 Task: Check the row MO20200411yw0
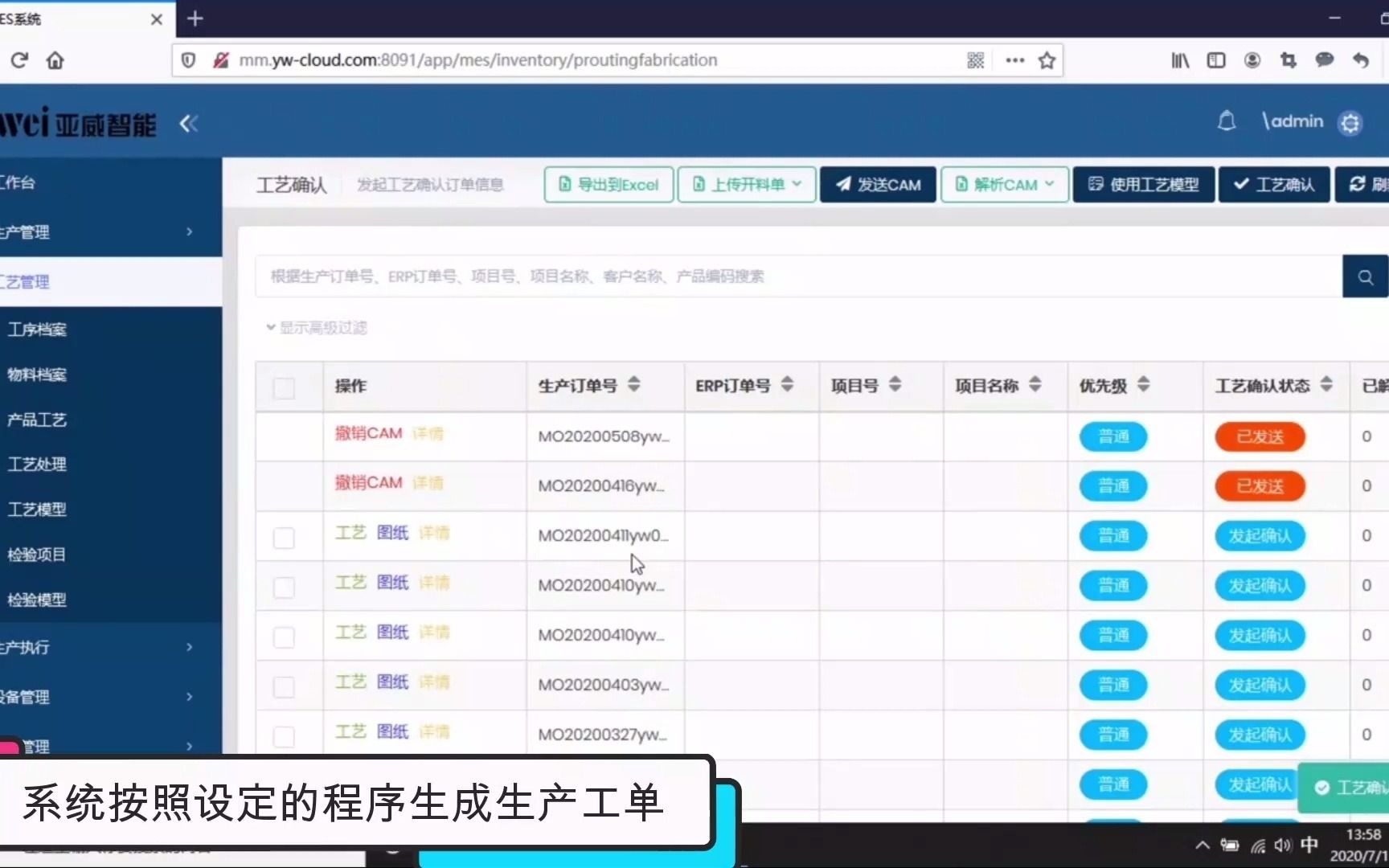(284, 538)
